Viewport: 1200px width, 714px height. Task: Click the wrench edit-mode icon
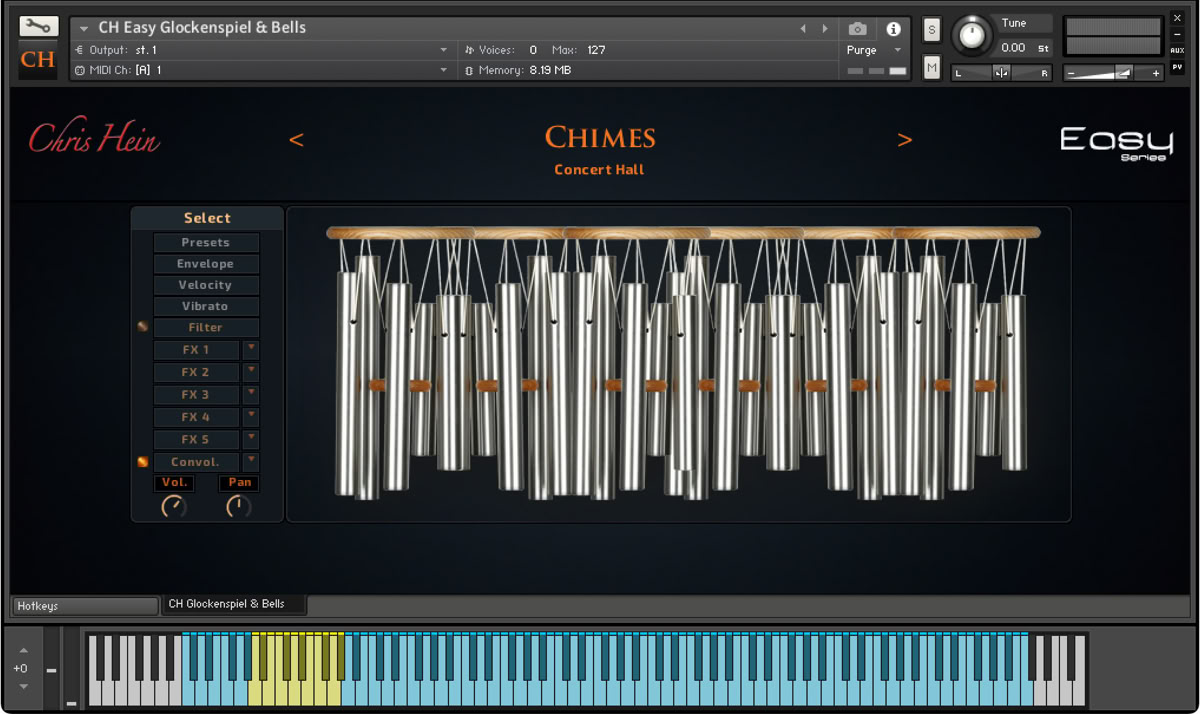coord(38,27)
